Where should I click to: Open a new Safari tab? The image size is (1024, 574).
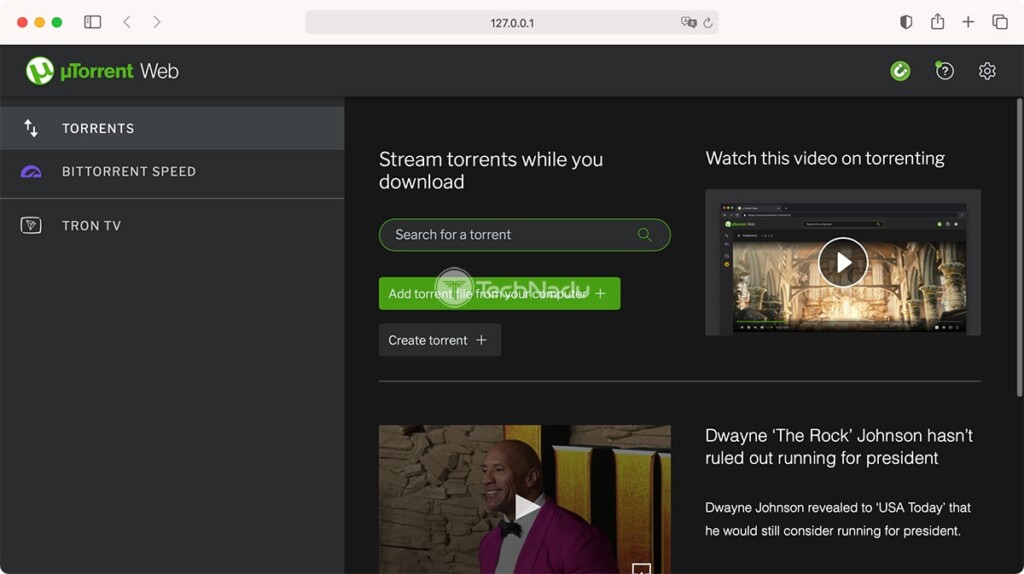coord(968,22)
